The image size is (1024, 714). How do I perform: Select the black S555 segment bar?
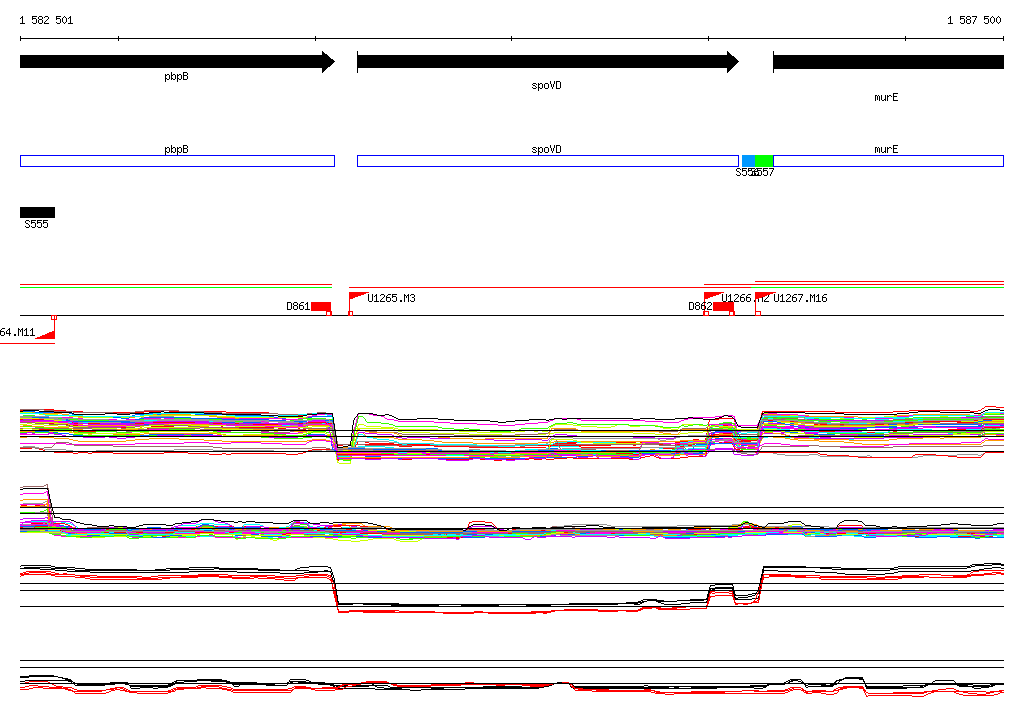[x=37, y=212]
